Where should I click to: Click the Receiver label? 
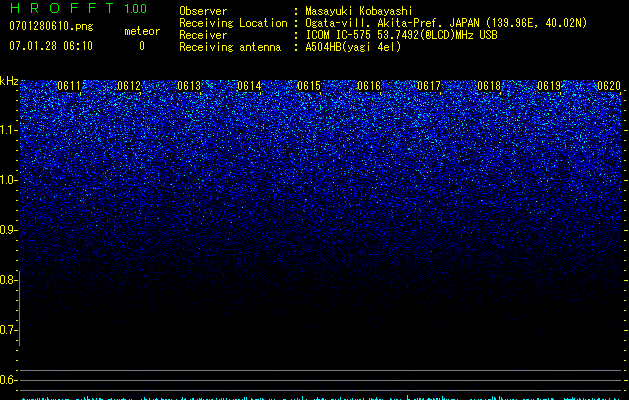203,35
